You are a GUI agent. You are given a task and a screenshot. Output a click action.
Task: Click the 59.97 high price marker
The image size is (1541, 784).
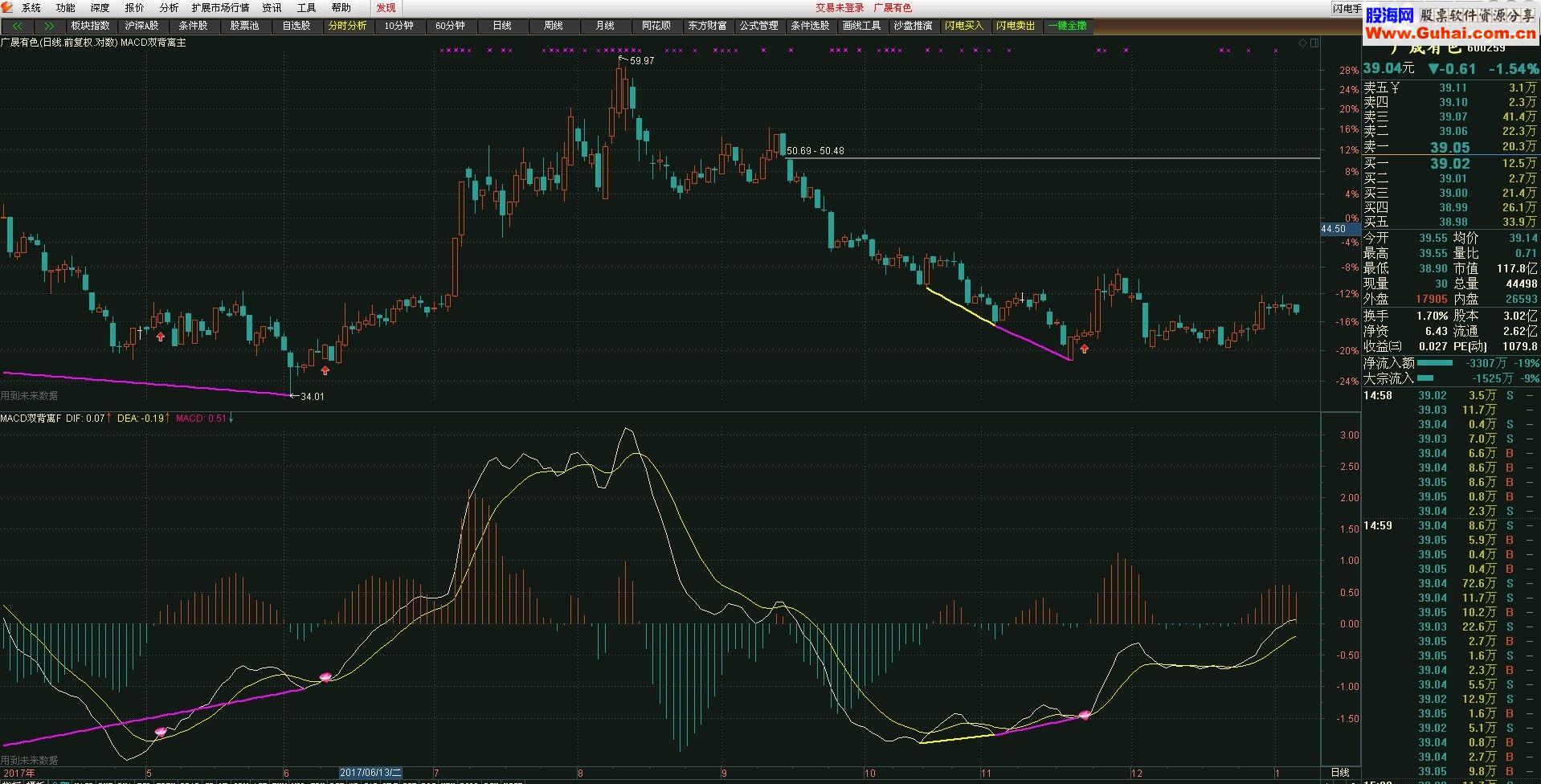(x=642, y=61)
